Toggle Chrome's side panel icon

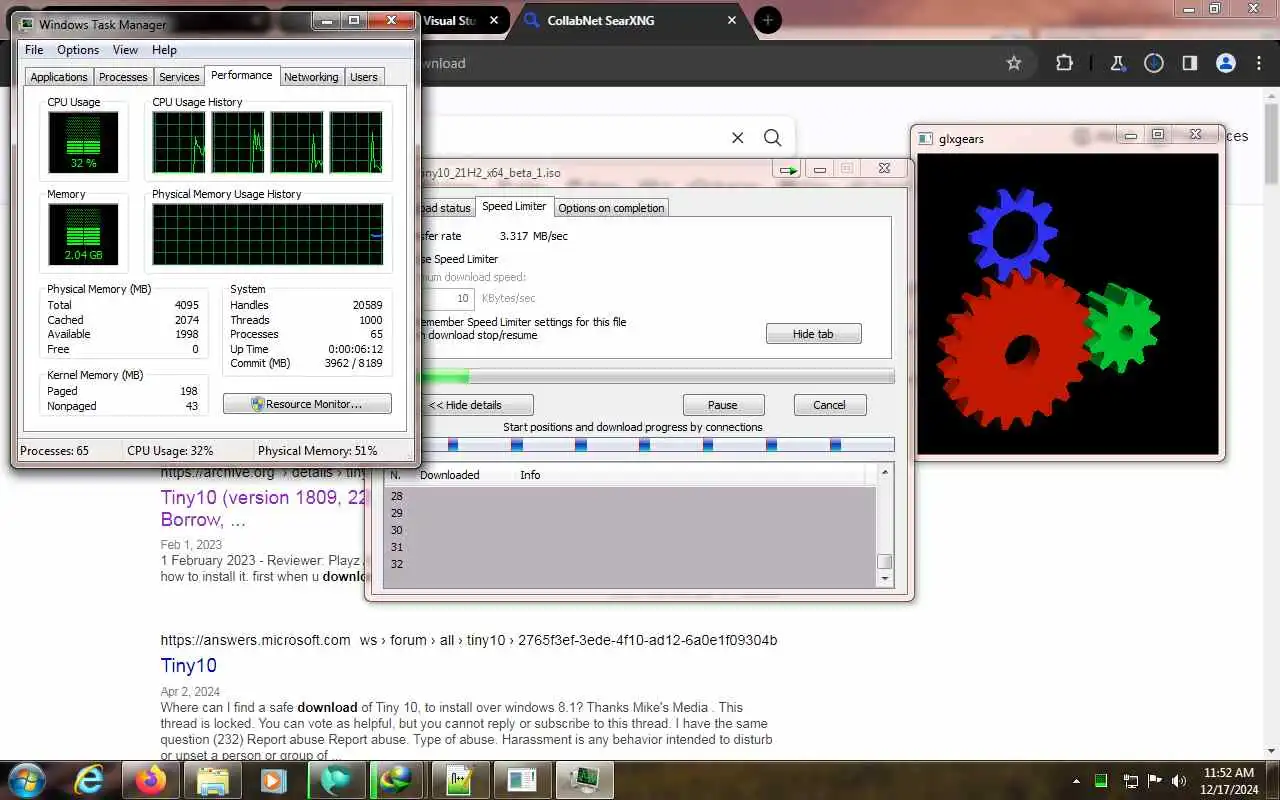1190,63
